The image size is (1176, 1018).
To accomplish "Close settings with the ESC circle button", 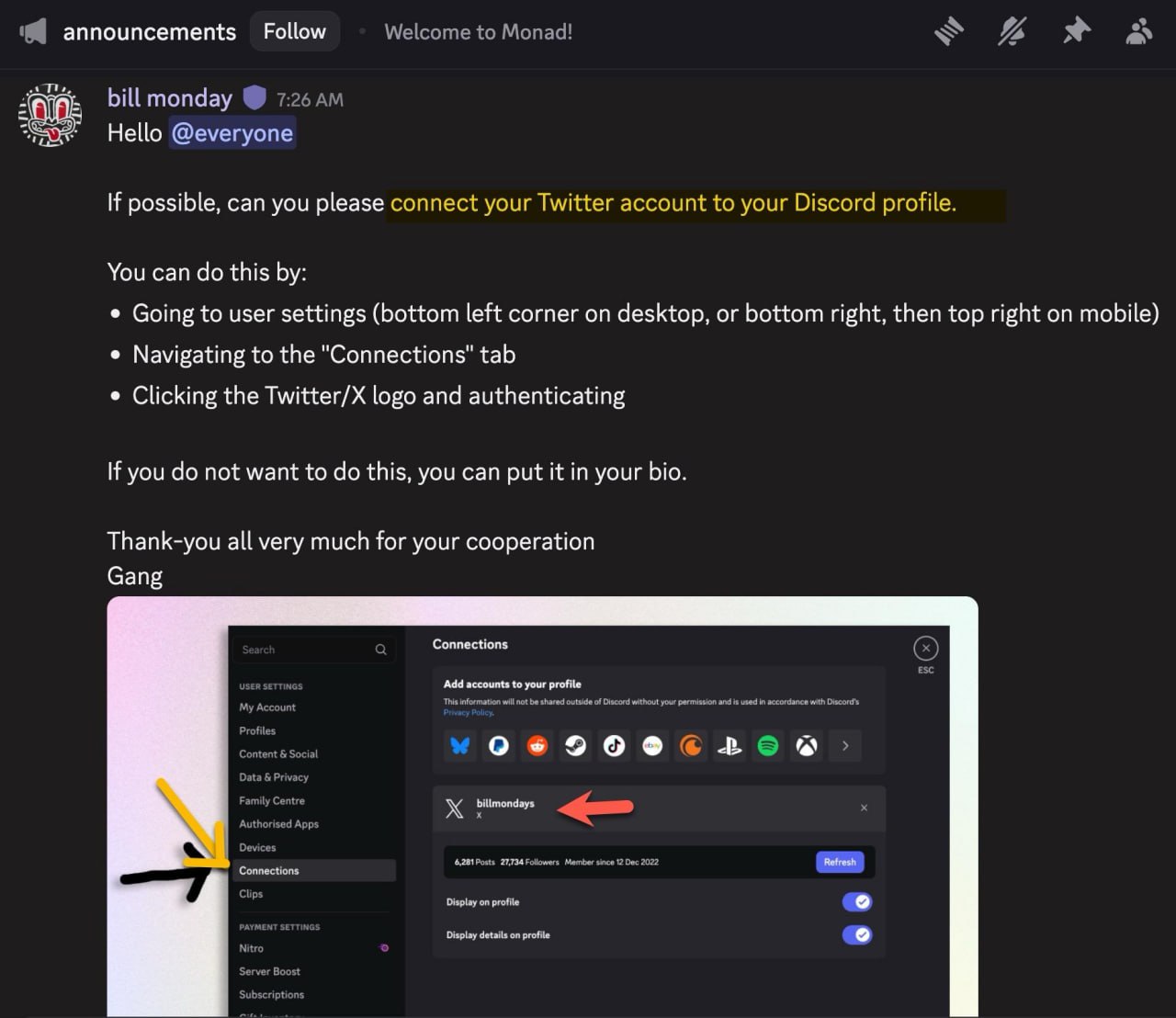I will point(926,649).
